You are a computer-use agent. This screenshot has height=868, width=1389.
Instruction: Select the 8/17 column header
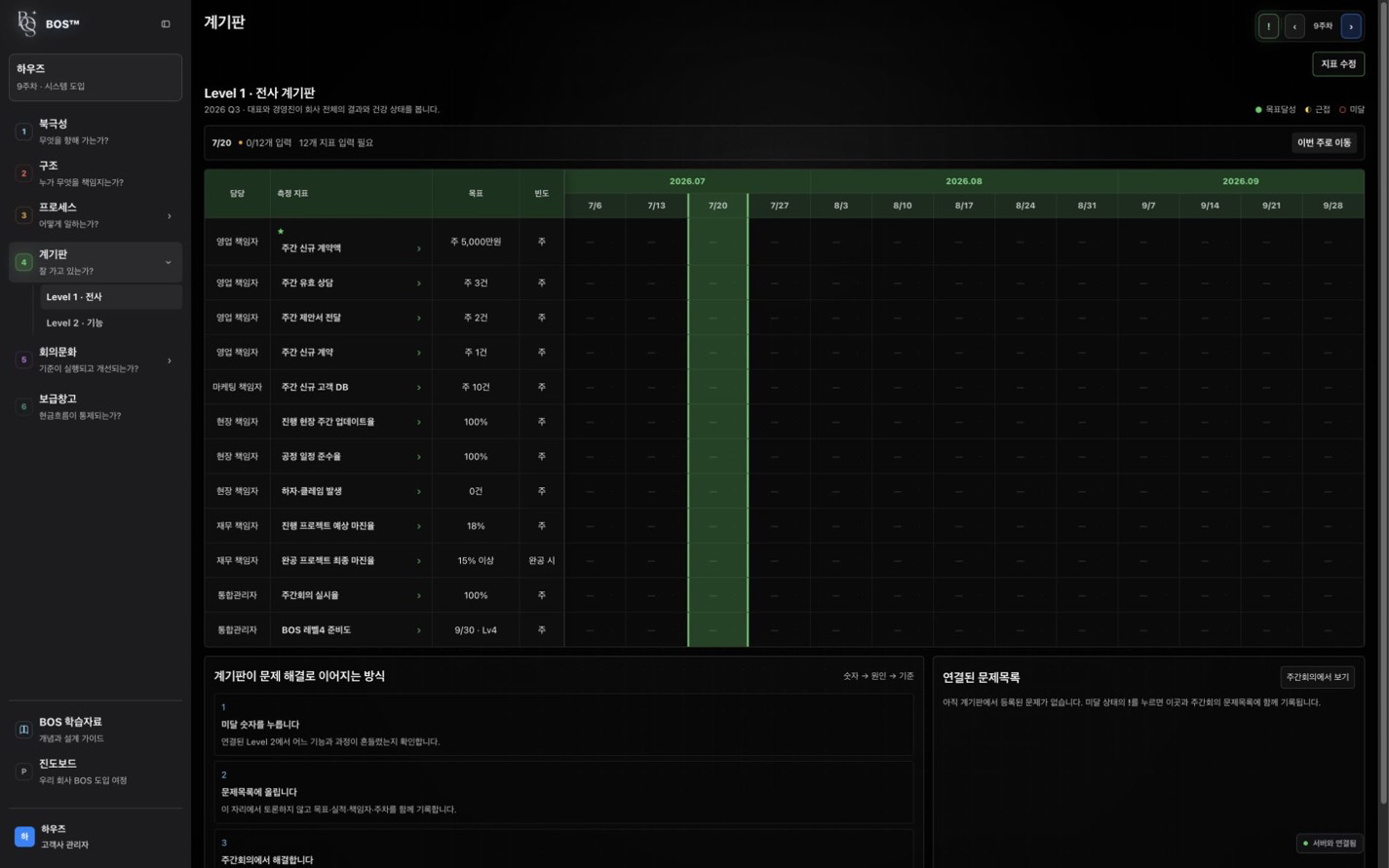(964, 206)
